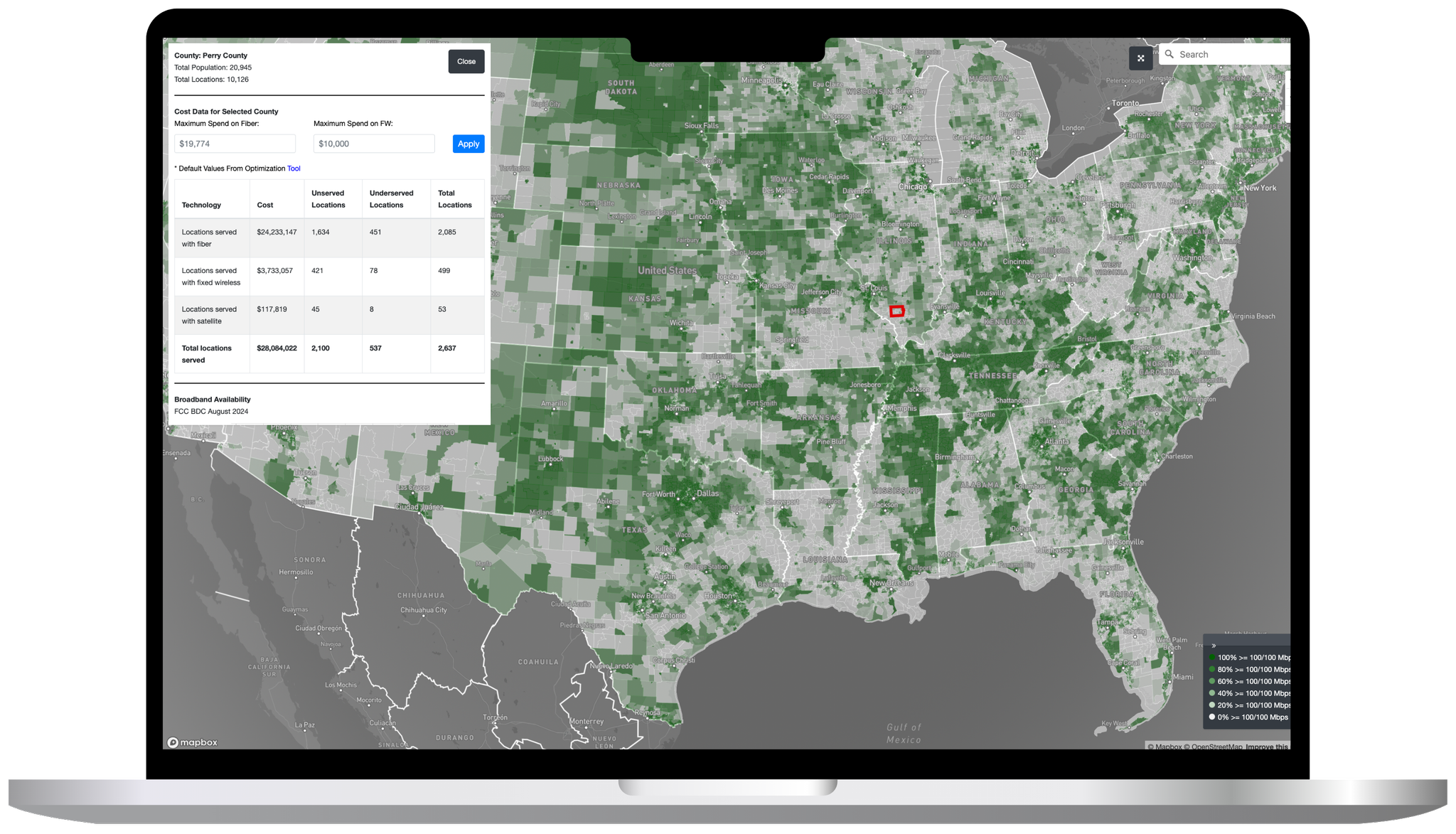Expand the map to fullscreen mode
1456x834 pixels.
[x=1141, y=58]
